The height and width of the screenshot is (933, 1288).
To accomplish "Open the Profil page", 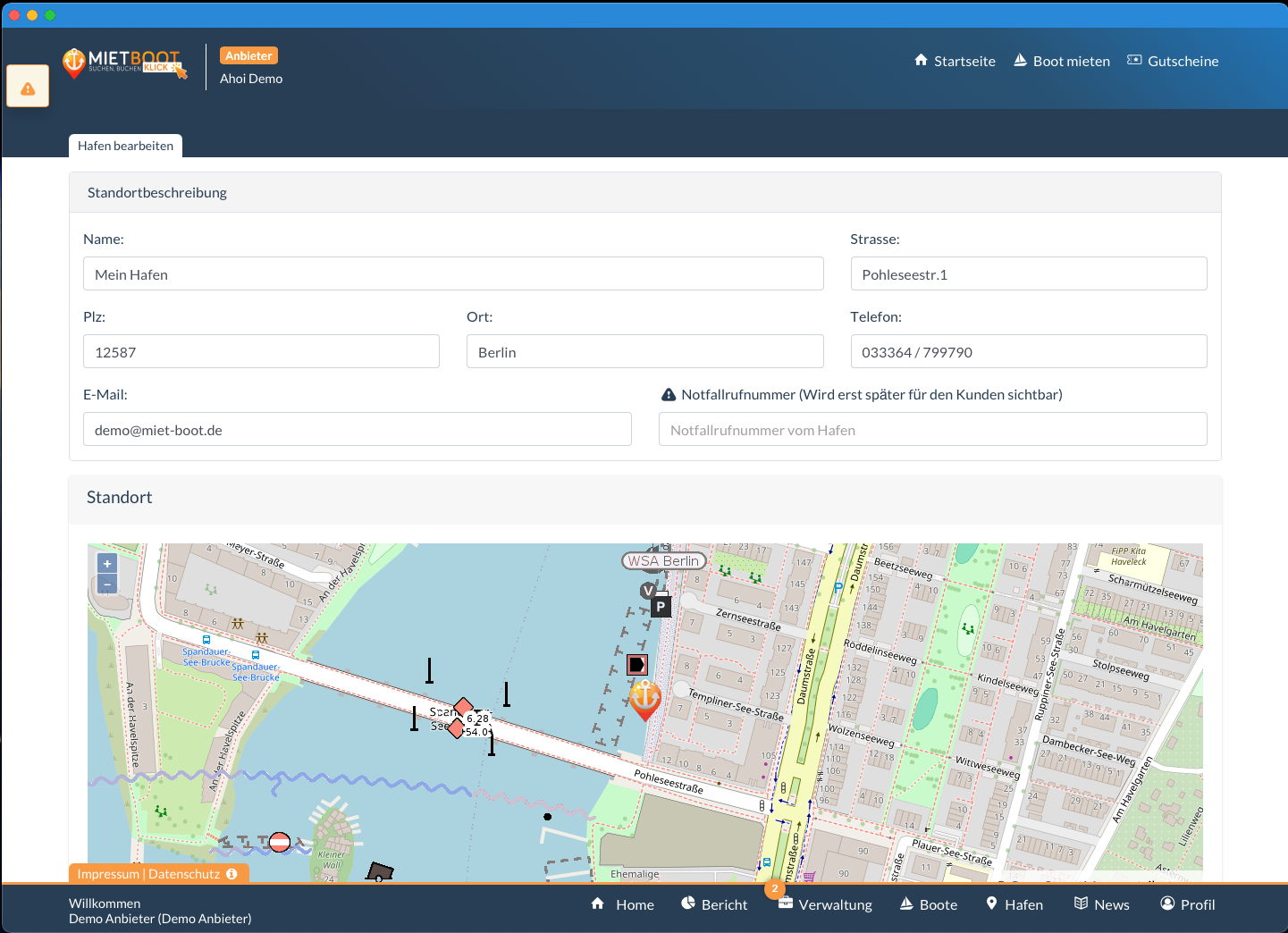I will (1187, 904).
